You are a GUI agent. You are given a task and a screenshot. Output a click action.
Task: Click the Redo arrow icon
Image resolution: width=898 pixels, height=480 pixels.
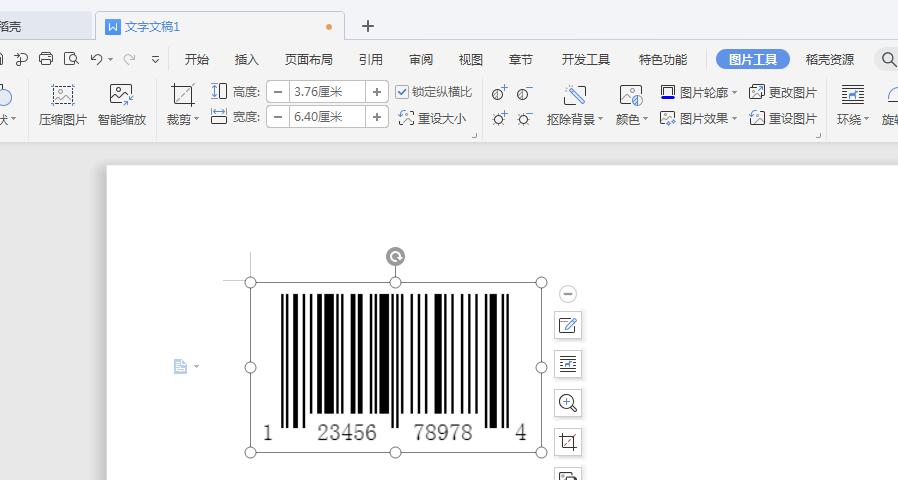[129, 58]
